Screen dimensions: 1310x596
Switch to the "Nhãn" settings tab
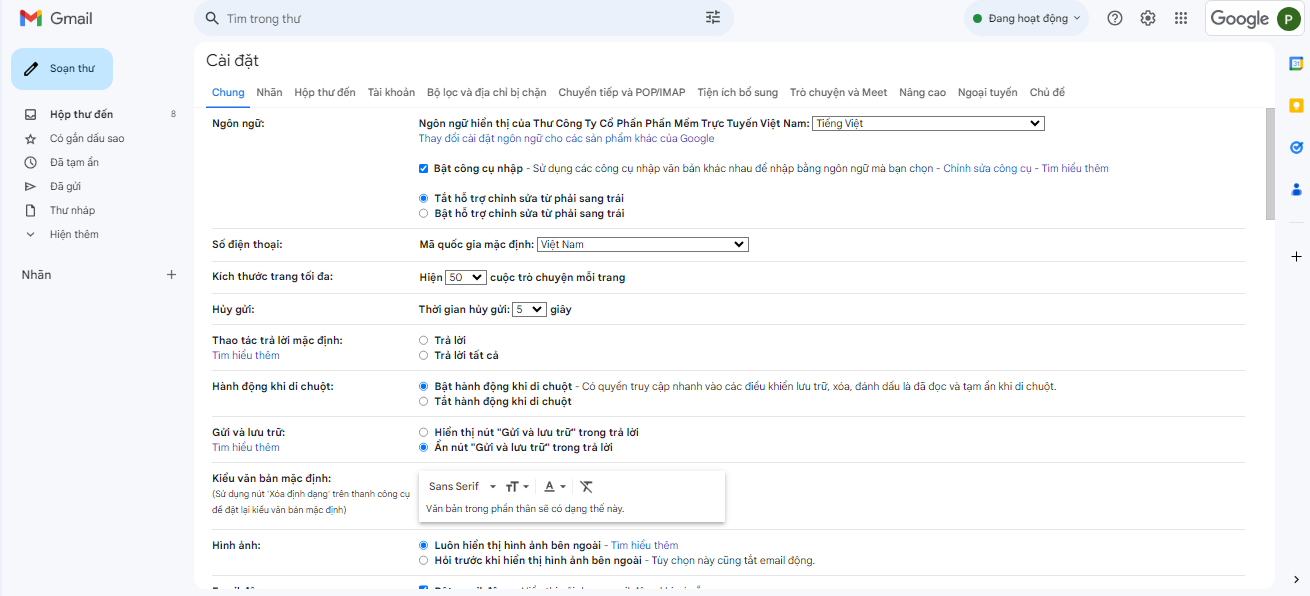click(x=269, y=93)
